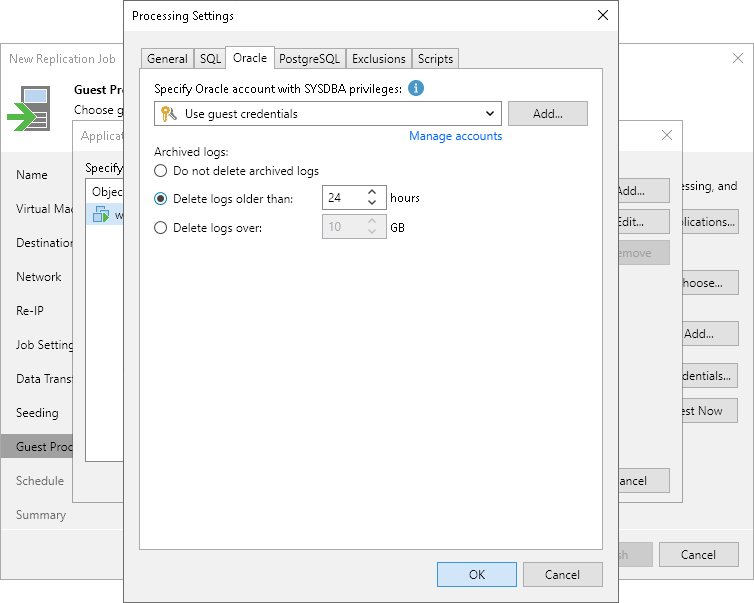Click the replication job wizard icon
The height and width of the screenshot is (603, 754).
(x=29, y=109)
